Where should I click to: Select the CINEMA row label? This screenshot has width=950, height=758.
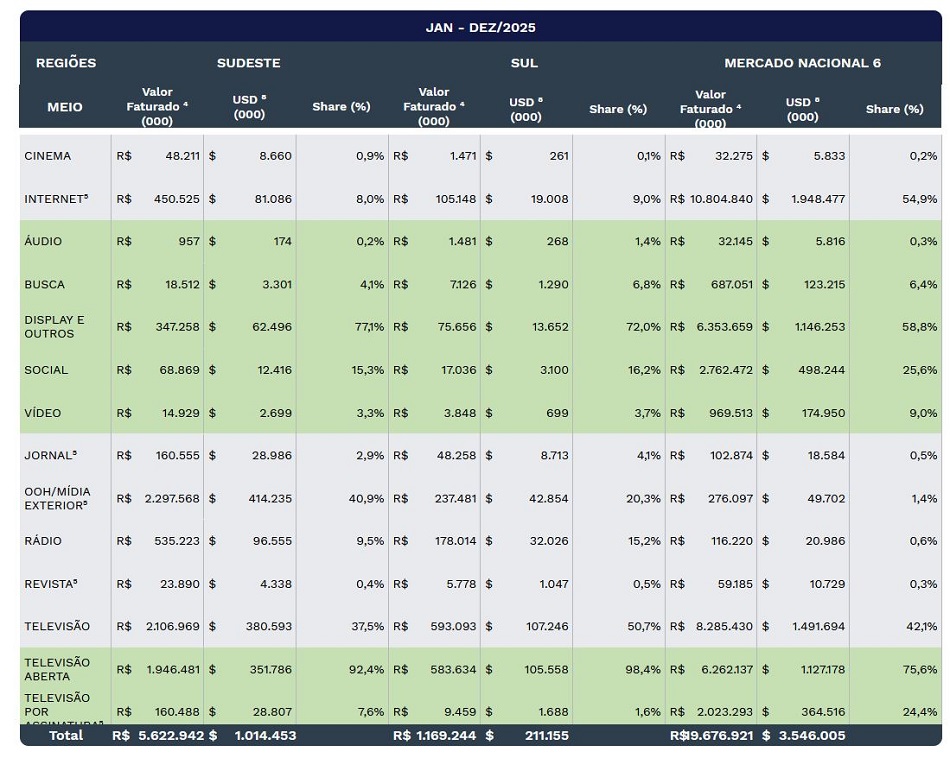[x=48, y=156]
